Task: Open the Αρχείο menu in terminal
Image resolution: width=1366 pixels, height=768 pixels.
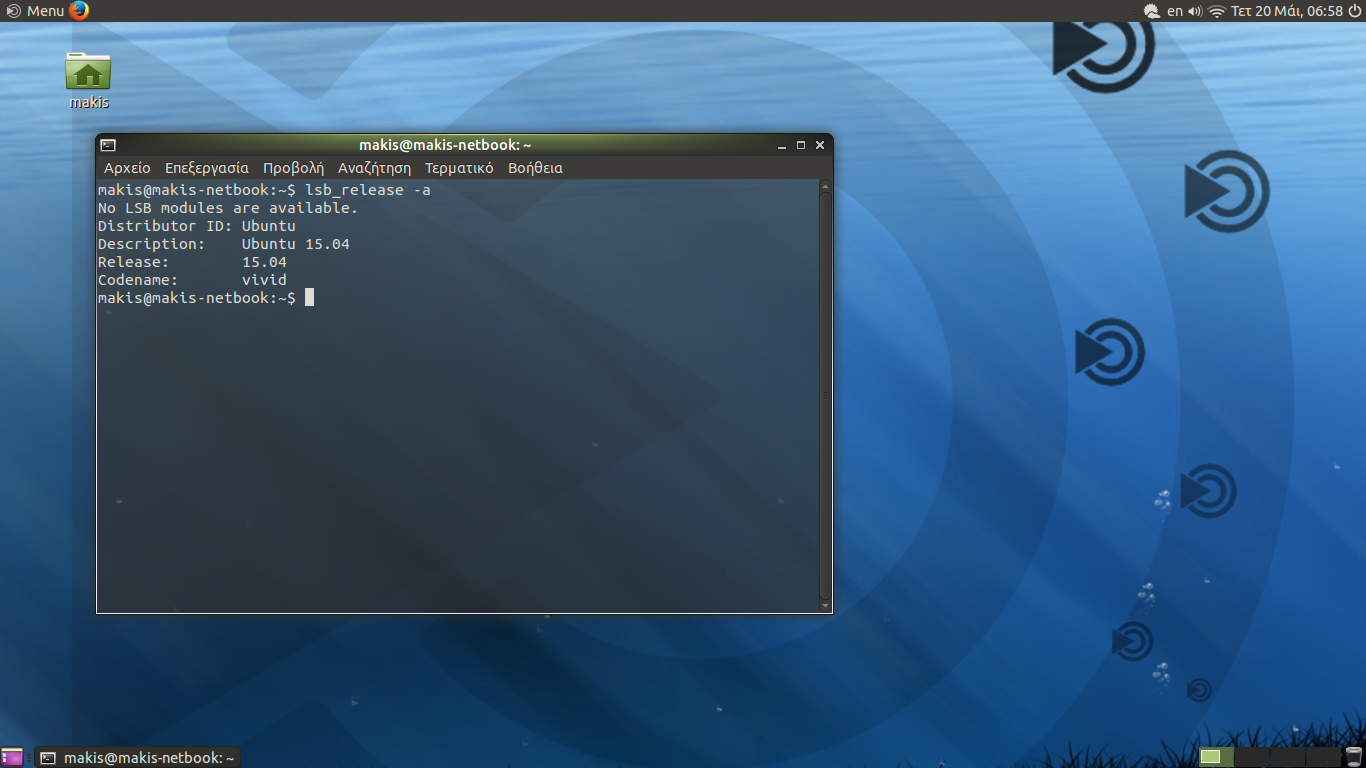Action: pyautogui.click(x=127, y=168)
